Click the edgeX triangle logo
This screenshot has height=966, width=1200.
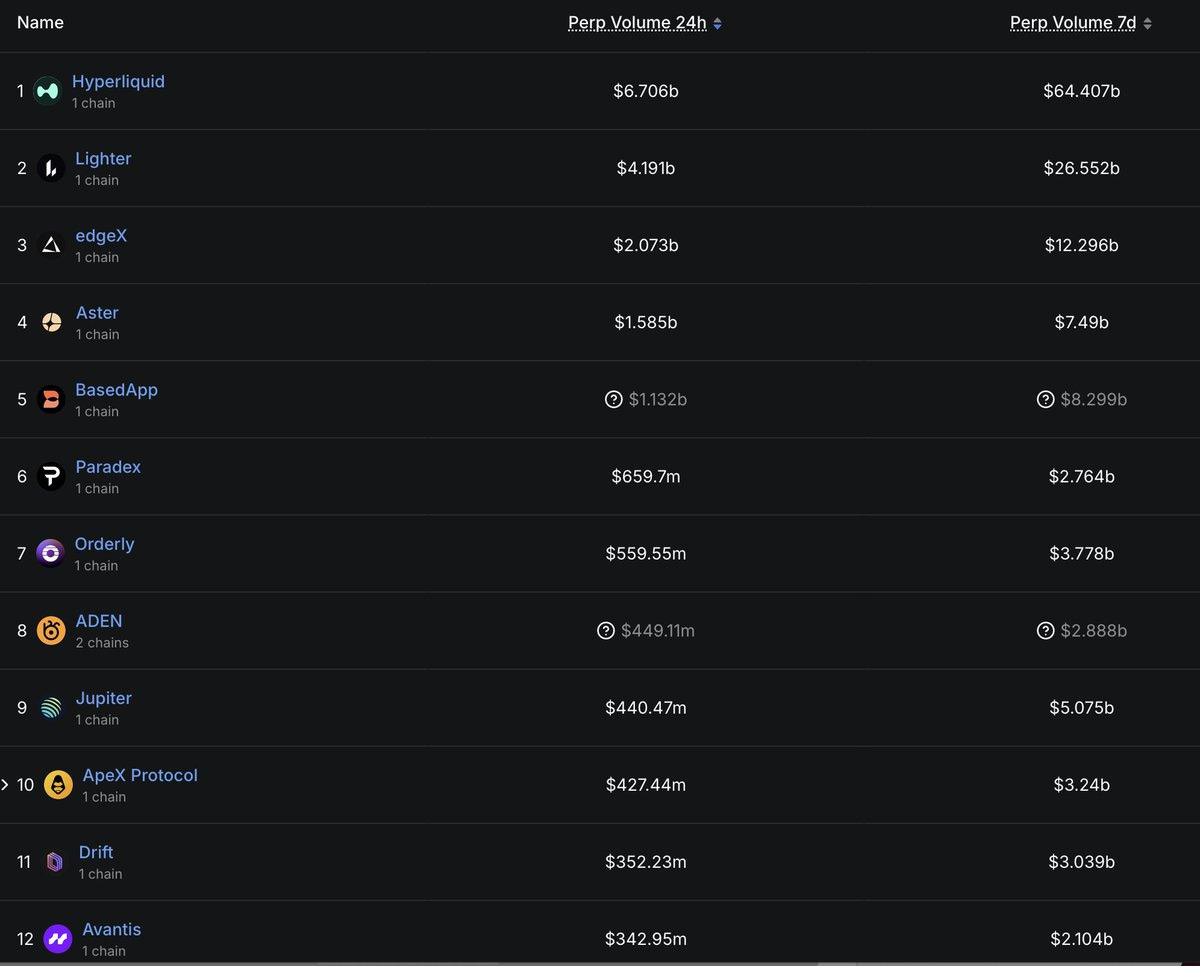(51, 245)
